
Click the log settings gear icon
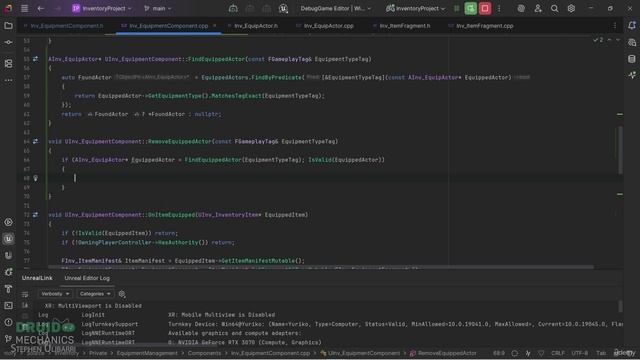click(x=122, y=294)
